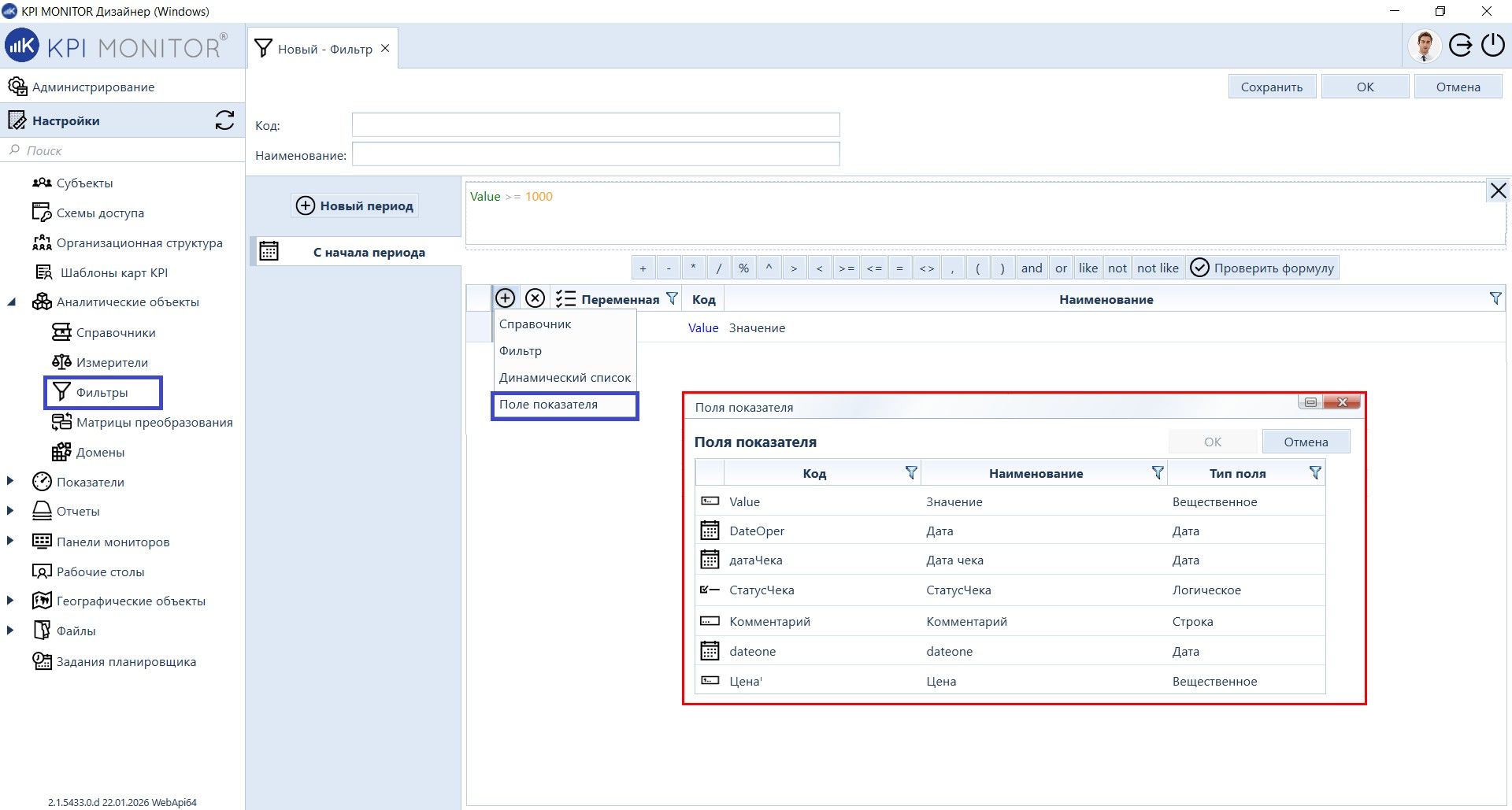Click the Поиск search box
This screenshot has height=810, width=1512.
tap(122, 150)
